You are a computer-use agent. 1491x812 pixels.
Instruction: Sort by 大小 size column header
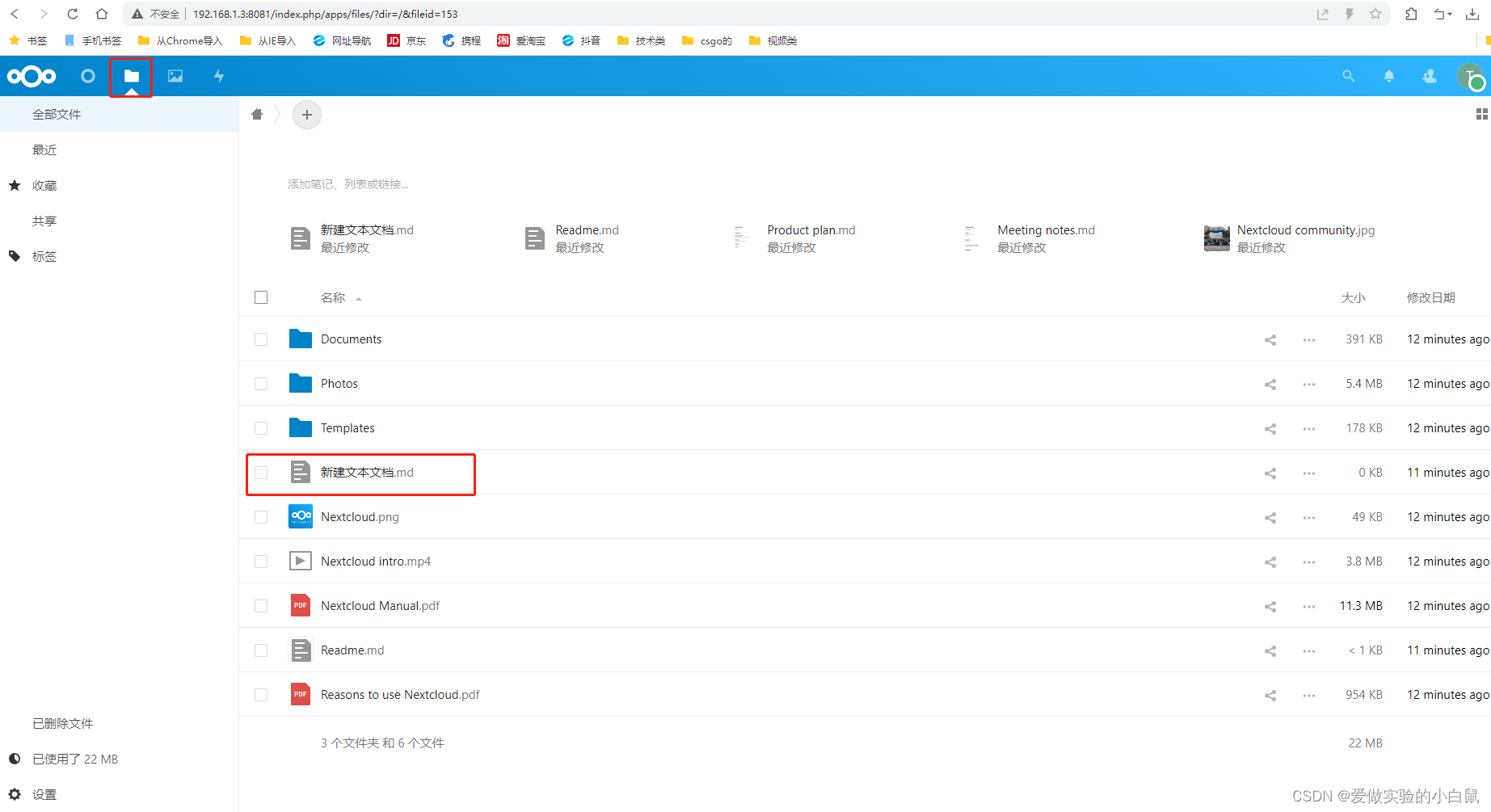point(1353,298)
